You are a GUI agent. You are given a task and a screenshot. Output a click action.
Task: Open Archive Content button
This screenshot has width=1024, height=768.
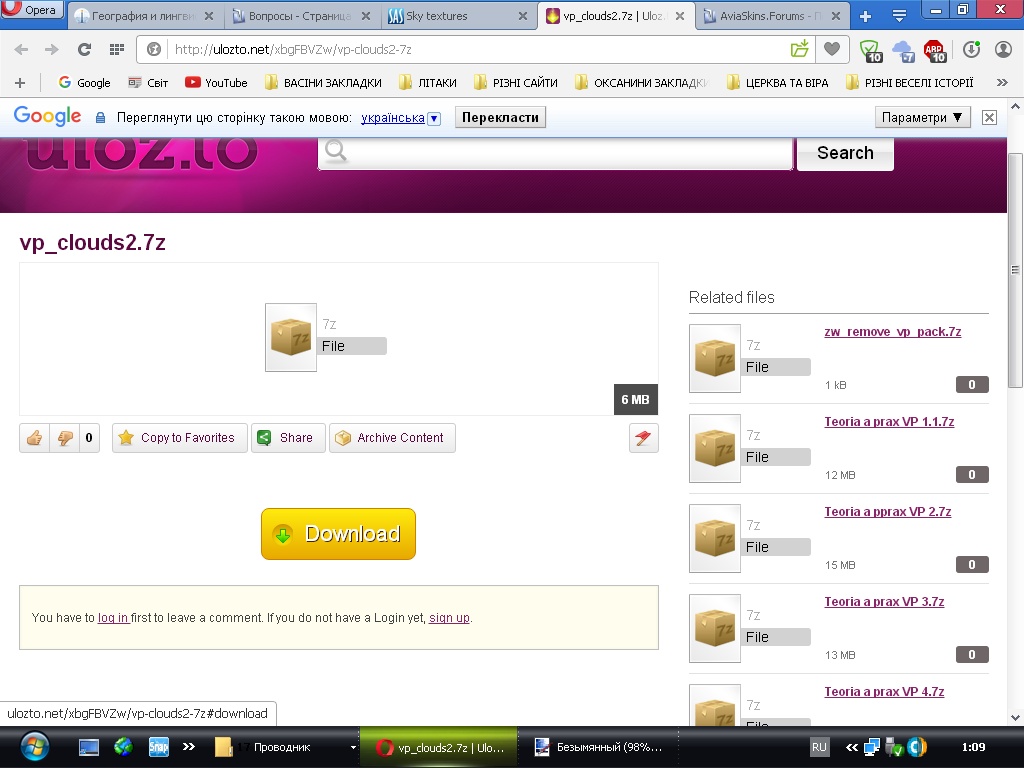[392, 438]
